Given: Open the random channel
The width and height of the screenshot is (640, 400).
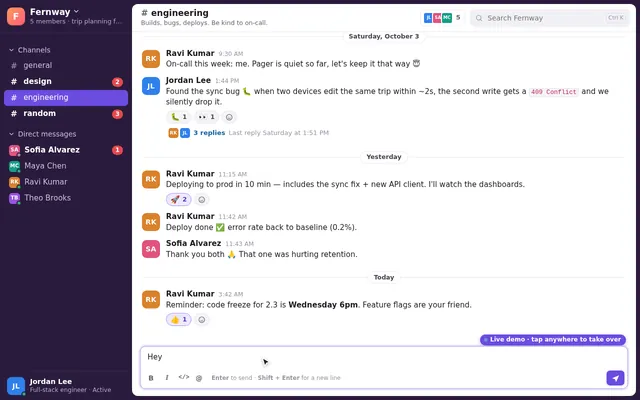Looking at the screenshot, I should [x=66, y=113].
